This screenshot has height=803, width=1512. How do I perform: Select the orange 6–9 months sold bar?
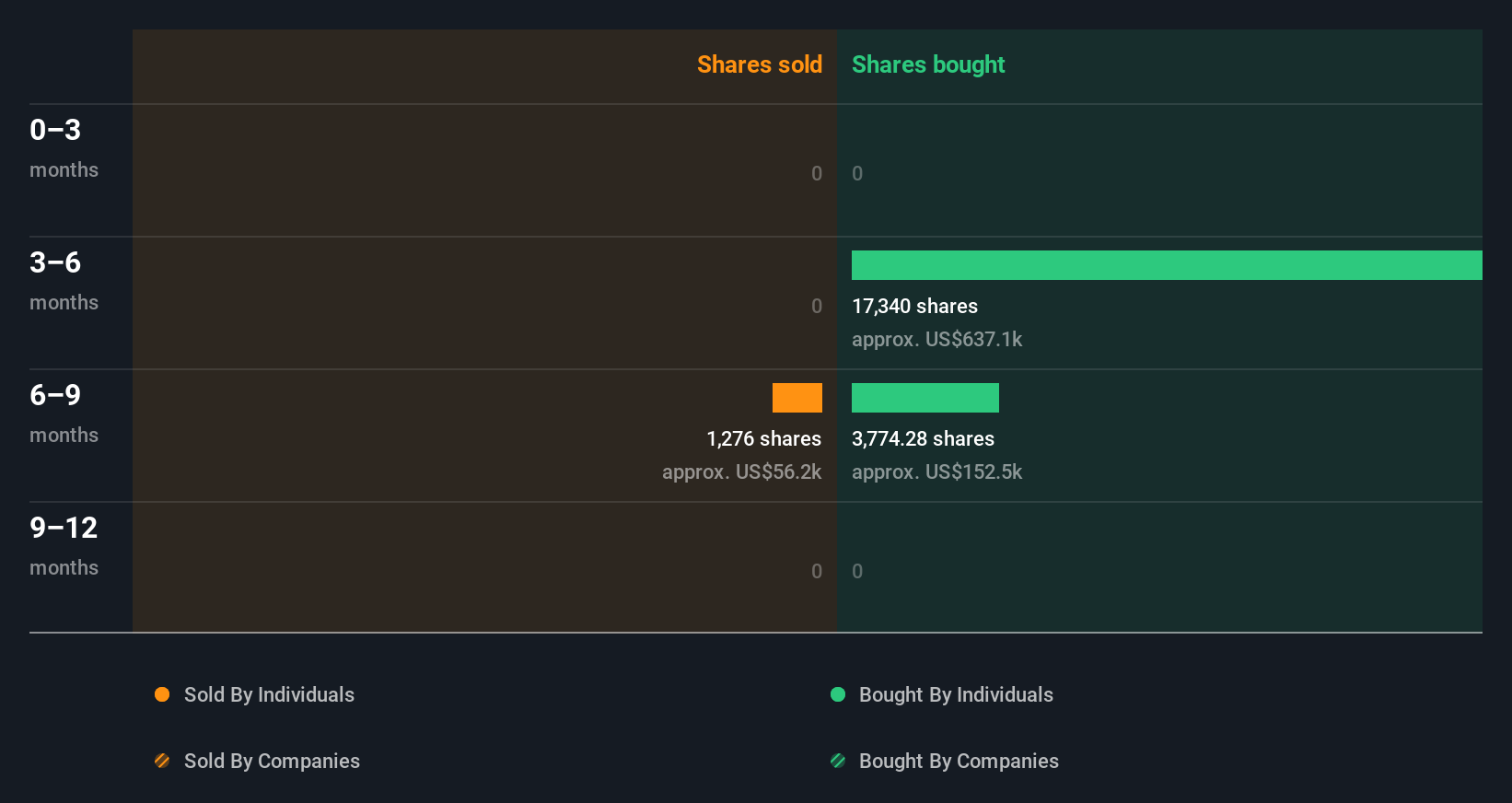click(797, 398)
